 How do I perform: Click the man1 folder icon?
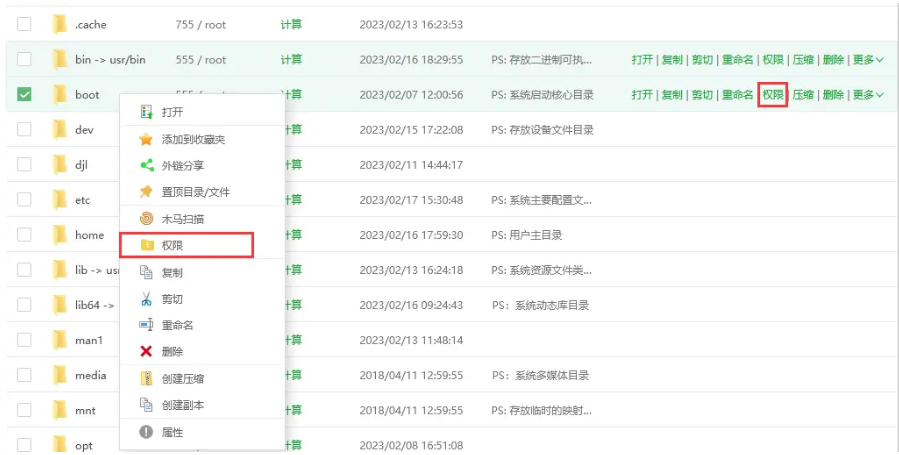(x=59, y=340)
